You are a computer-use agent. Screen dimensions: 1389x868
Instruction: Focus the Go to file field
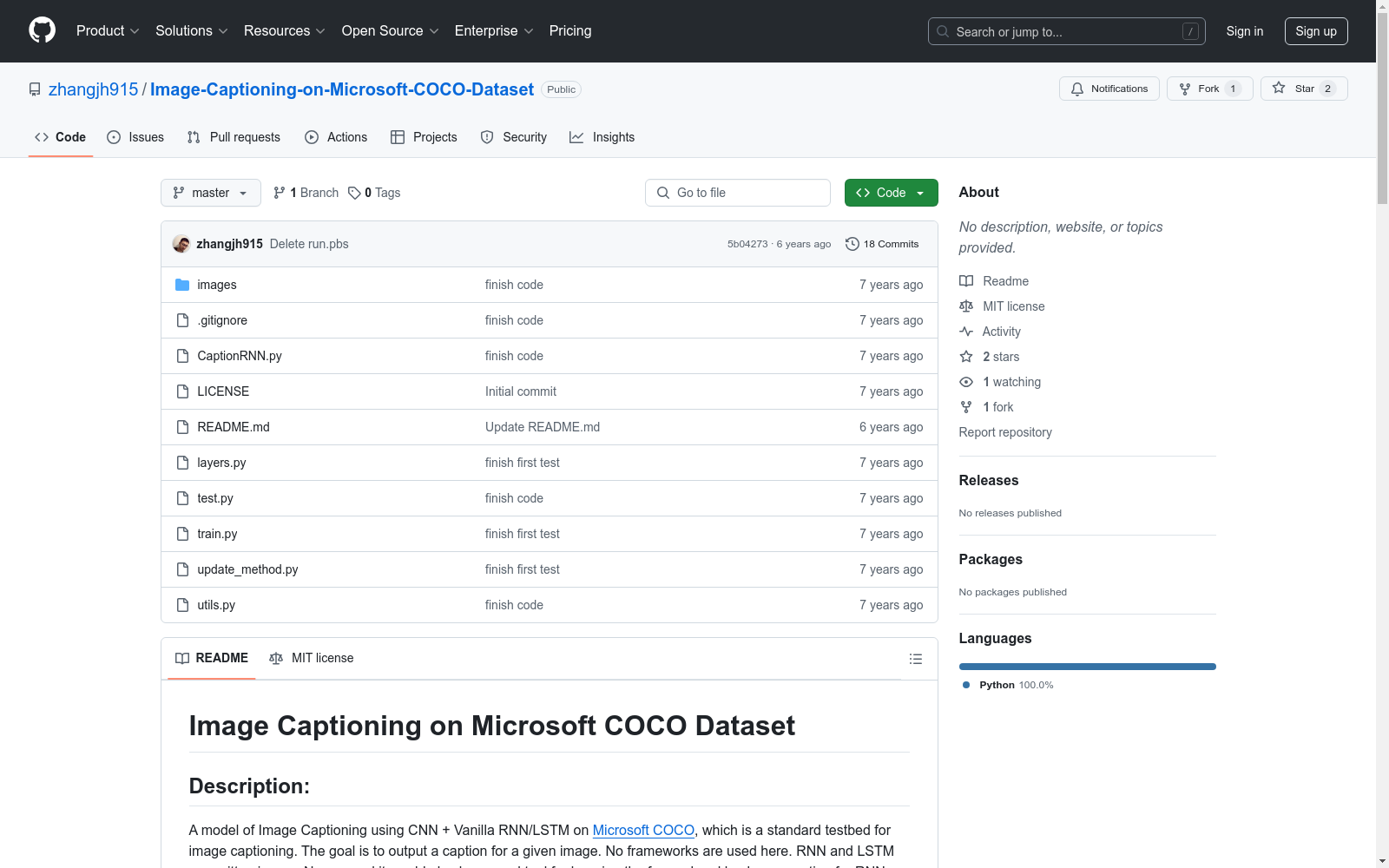(738, 193)
